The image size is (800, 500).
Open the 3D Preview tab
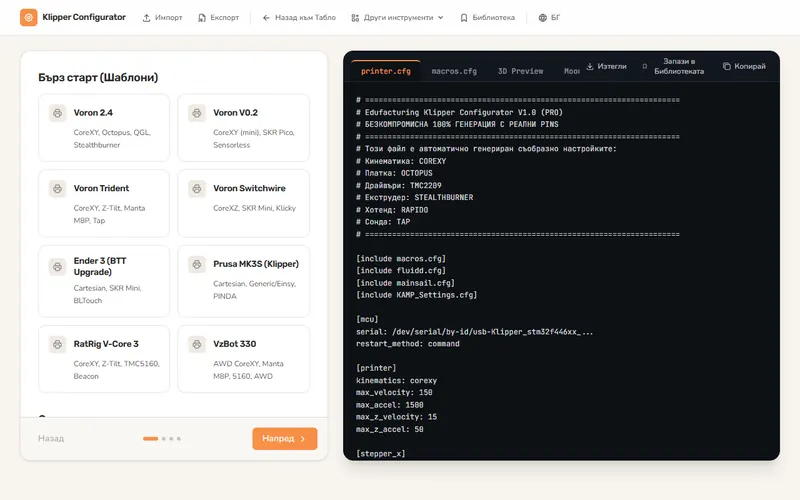click(x=520, y=71)
